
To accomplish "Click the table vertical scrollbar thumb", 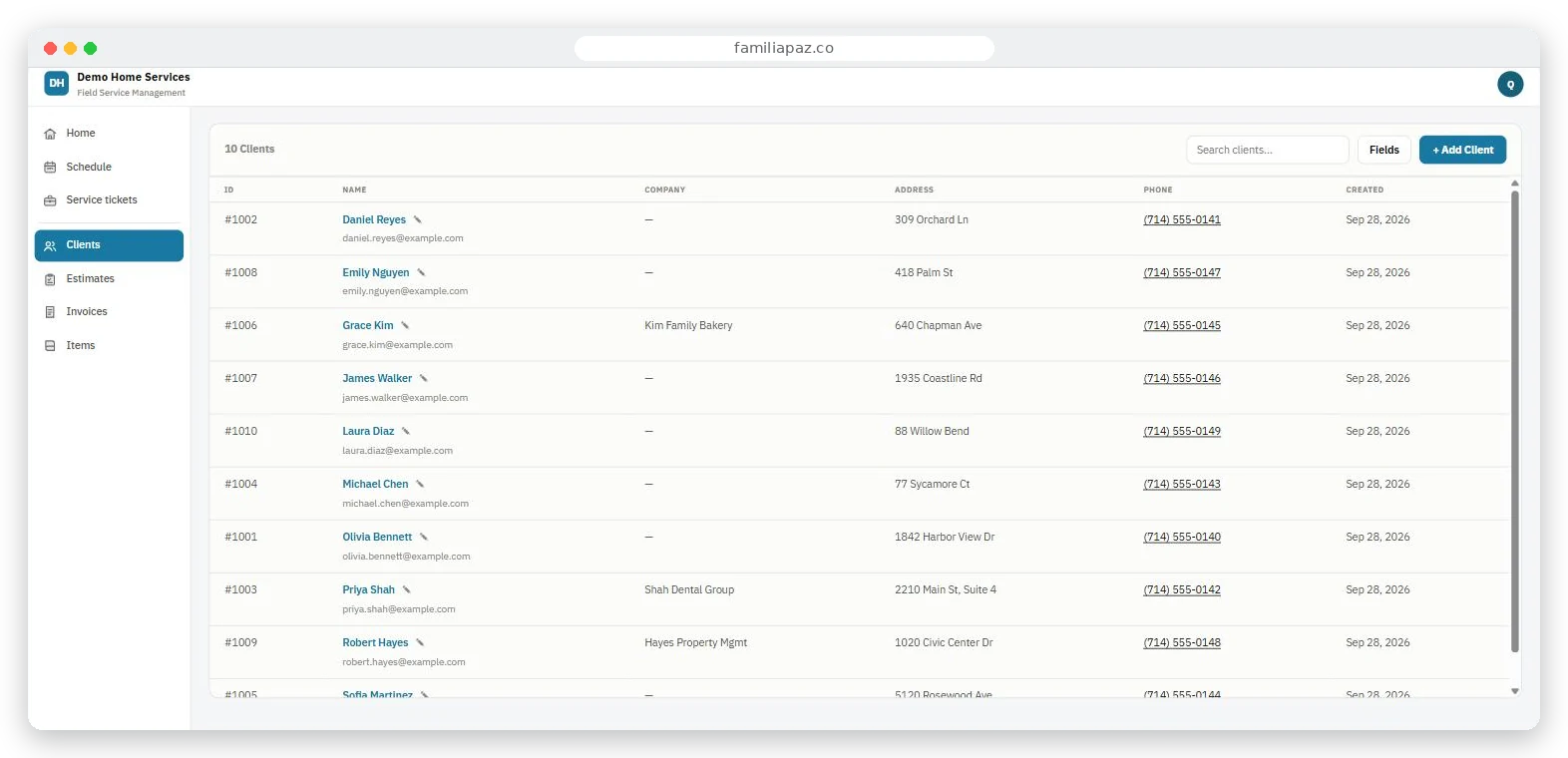I will coord(1514,421).
